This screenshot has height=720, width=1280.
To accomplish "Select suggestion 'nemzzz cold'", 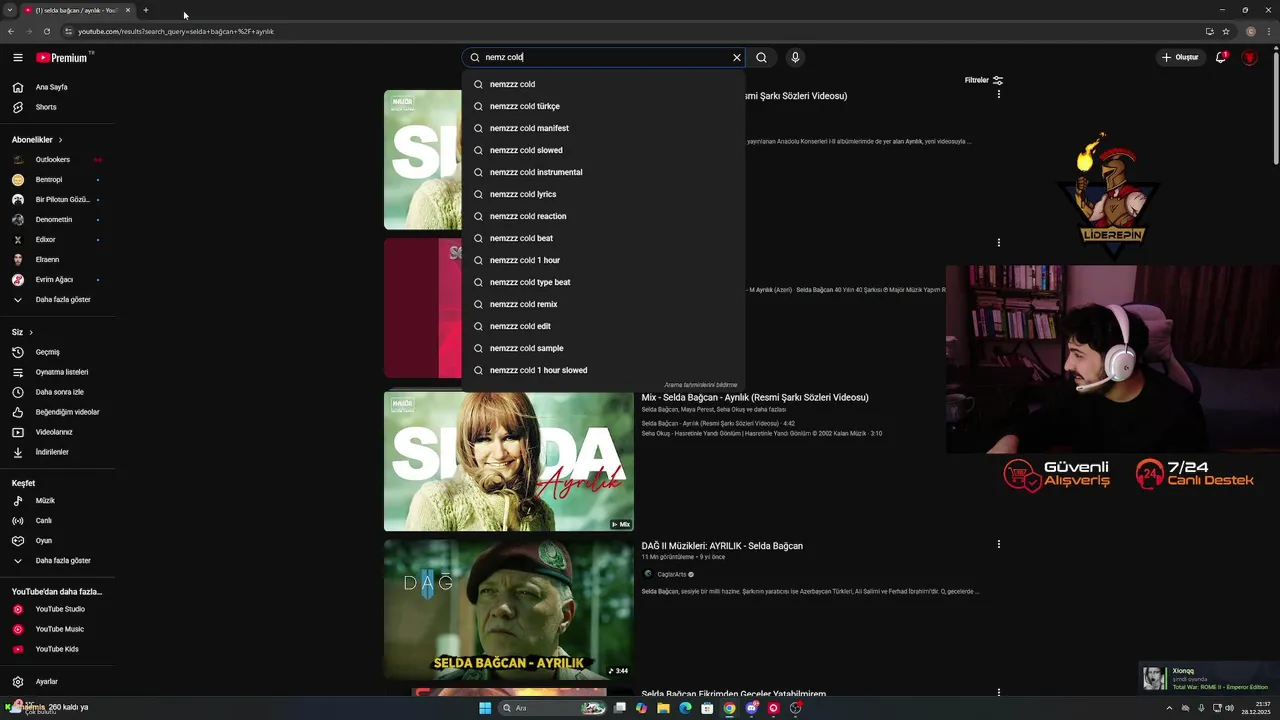I will [x=604, y=84].
